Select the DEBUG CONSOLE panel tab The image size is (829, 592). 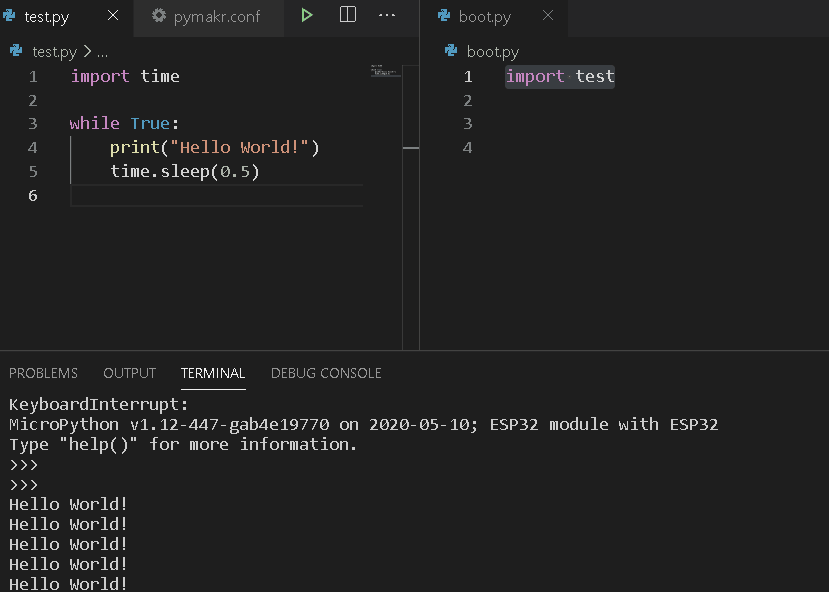(326, 373)
